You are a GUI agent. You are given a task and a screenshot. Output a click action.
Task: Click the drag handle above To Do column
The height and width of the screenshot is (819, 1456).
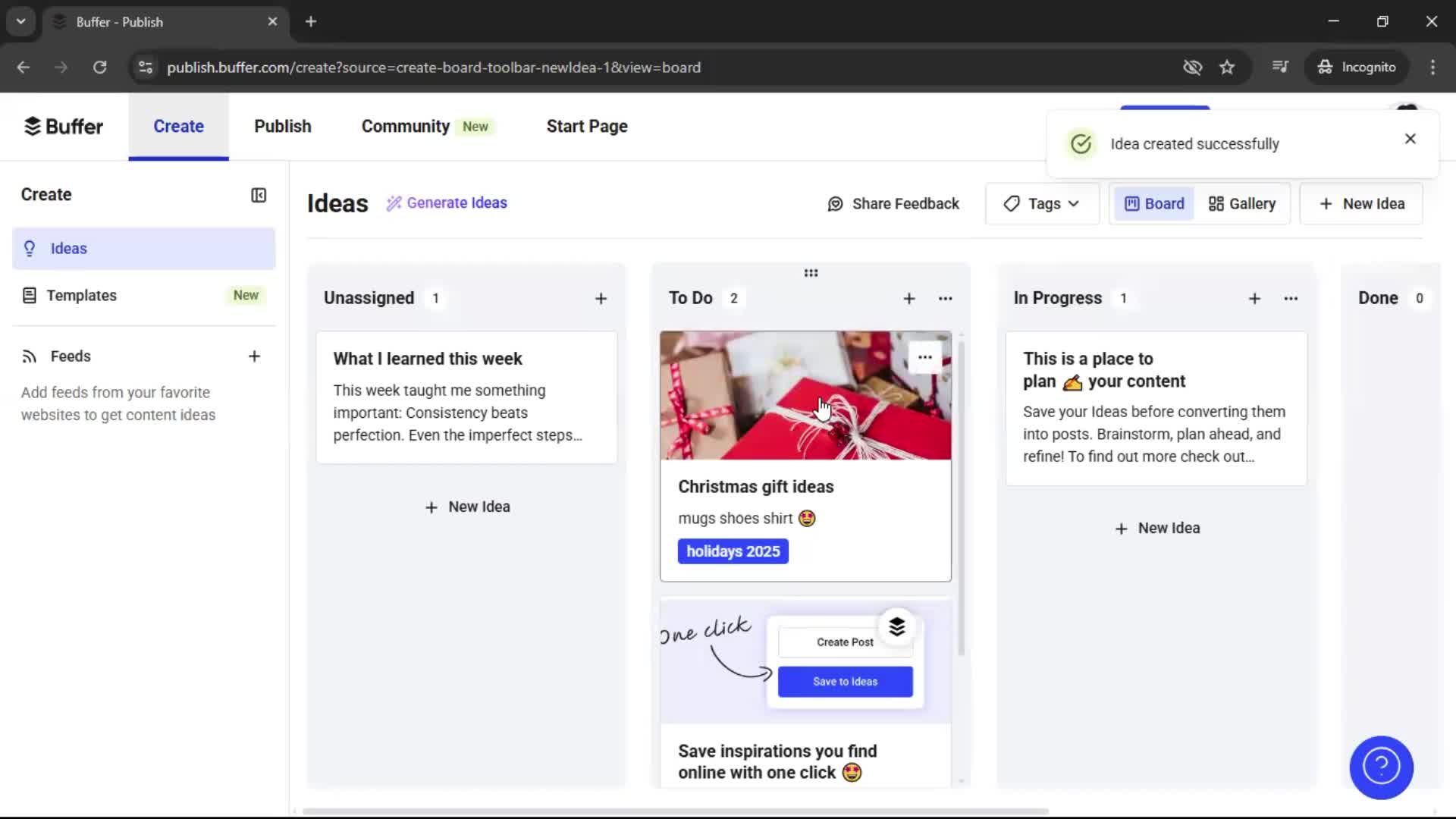point(810,273)
